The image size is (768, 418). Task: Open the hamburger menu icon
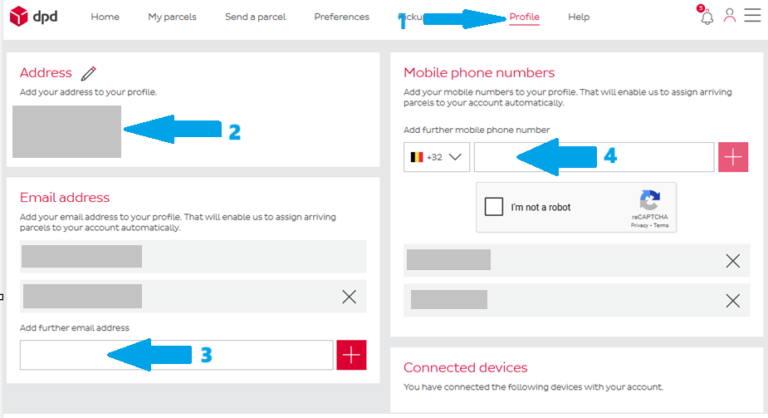[752, 16]
